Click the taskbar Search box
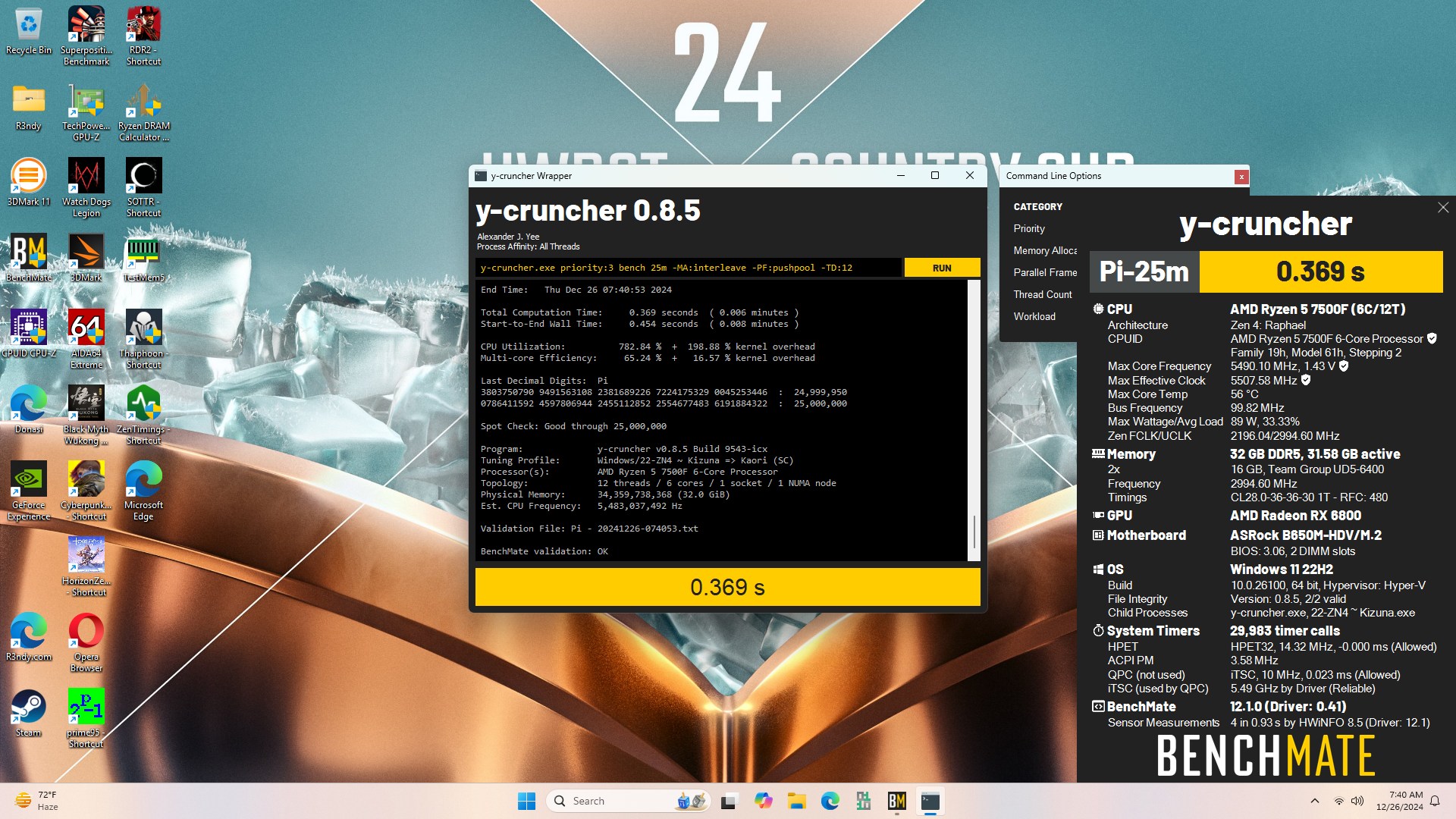The height and width of the screenshot is (819, 1456). (x=628, y=801)
